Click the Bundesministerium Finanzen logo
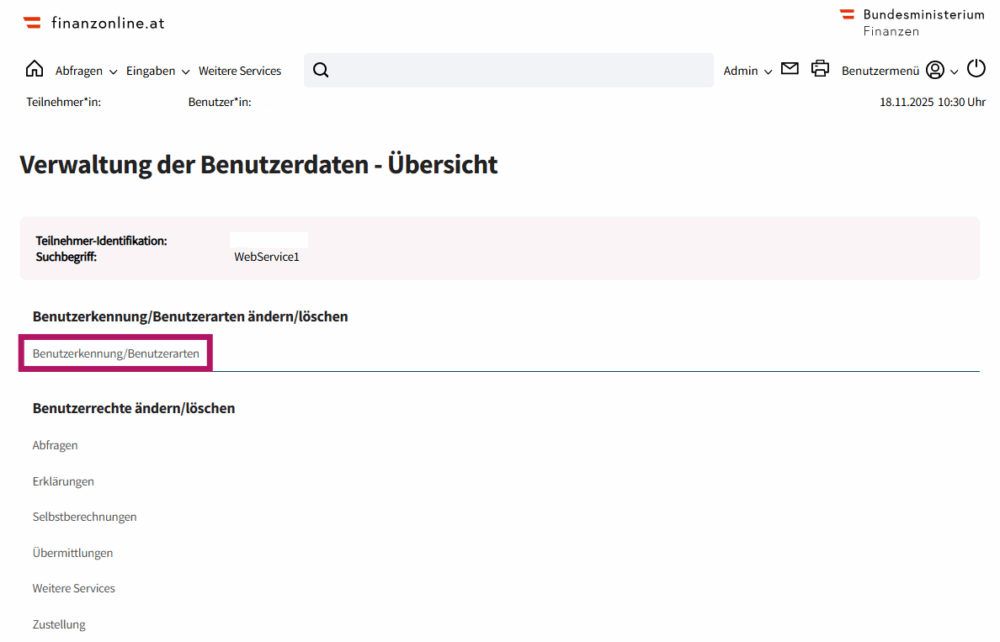This screenshot has height=642, width=1000. coord(911,22)
